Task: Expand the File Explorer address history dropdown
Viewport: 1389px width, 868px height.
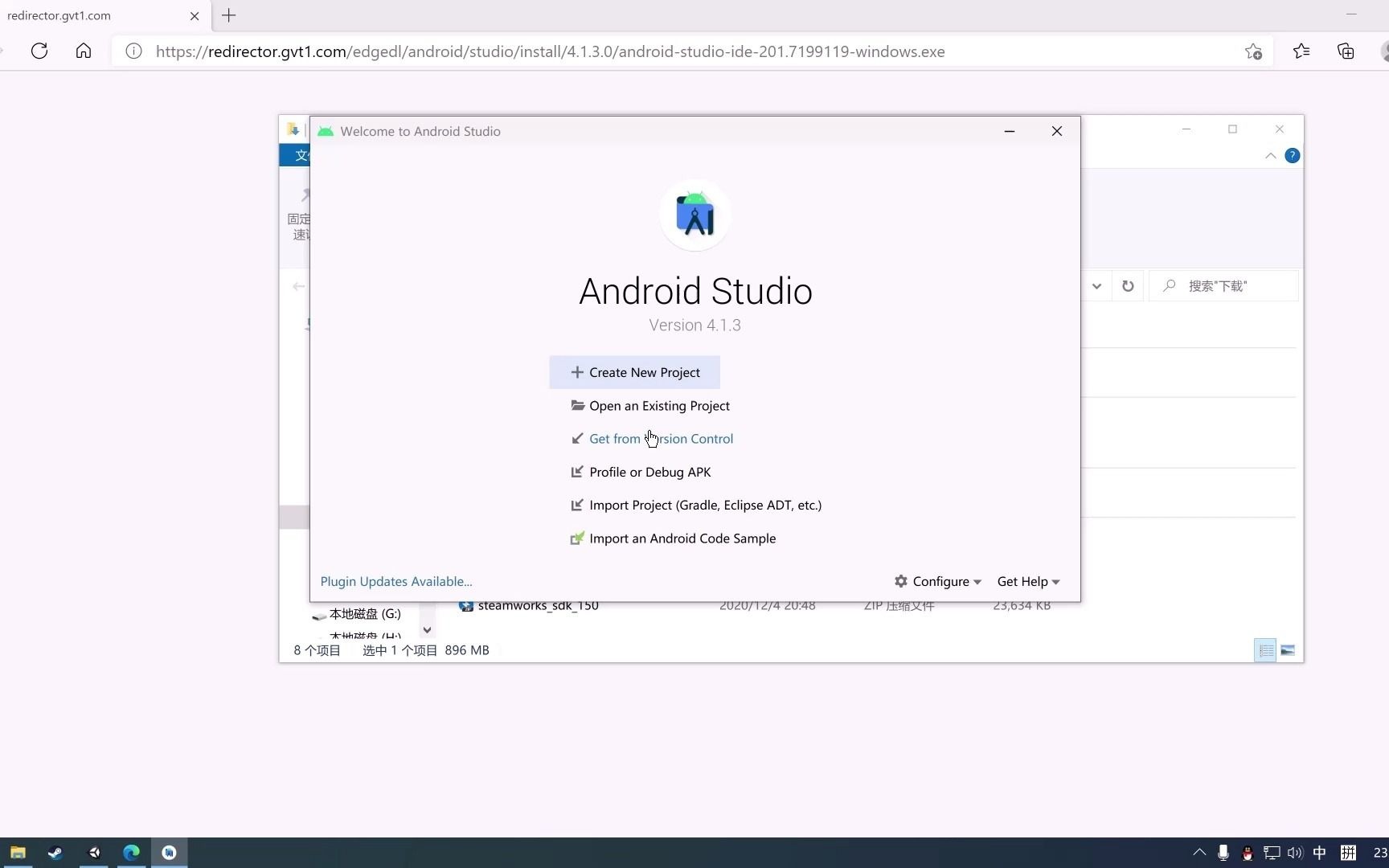Action: [x=1096, y=286]
